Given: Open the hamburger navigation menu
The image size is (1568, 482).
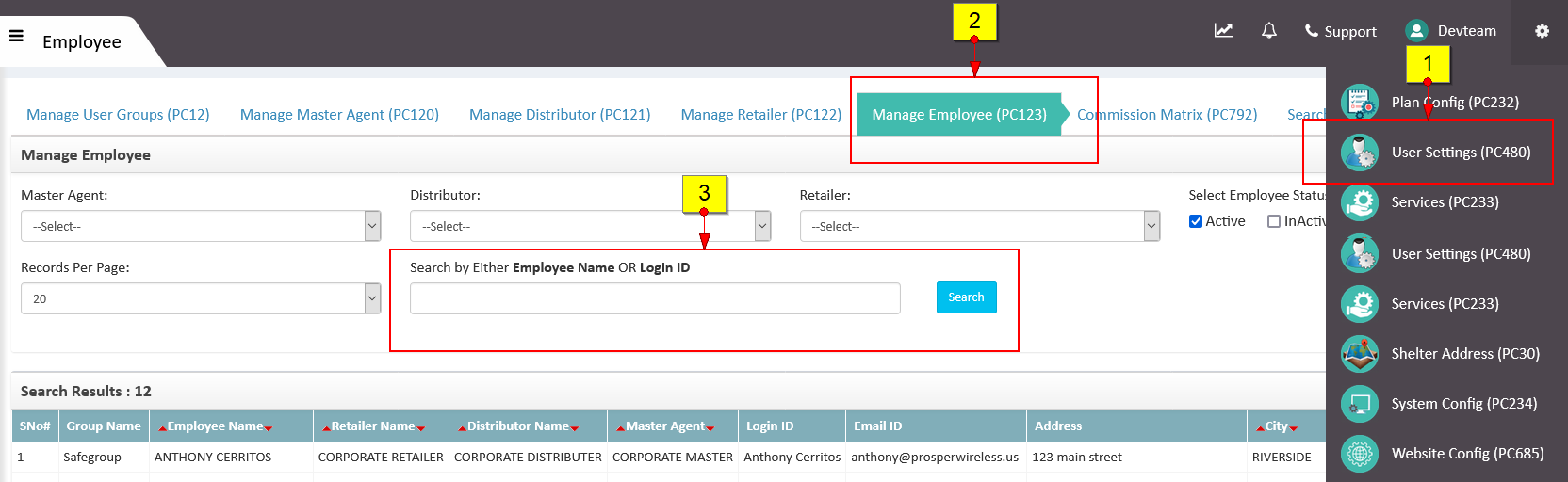Looking at the screenshot, I should 16,37.
